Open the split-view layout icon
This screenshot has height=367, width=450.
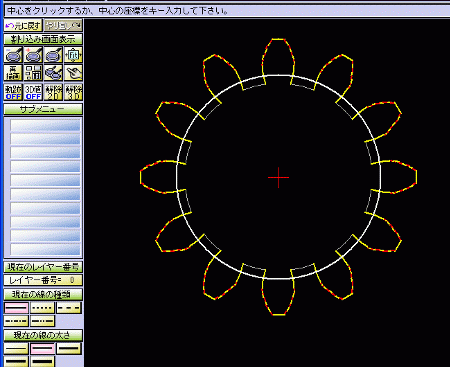point(33,73)
